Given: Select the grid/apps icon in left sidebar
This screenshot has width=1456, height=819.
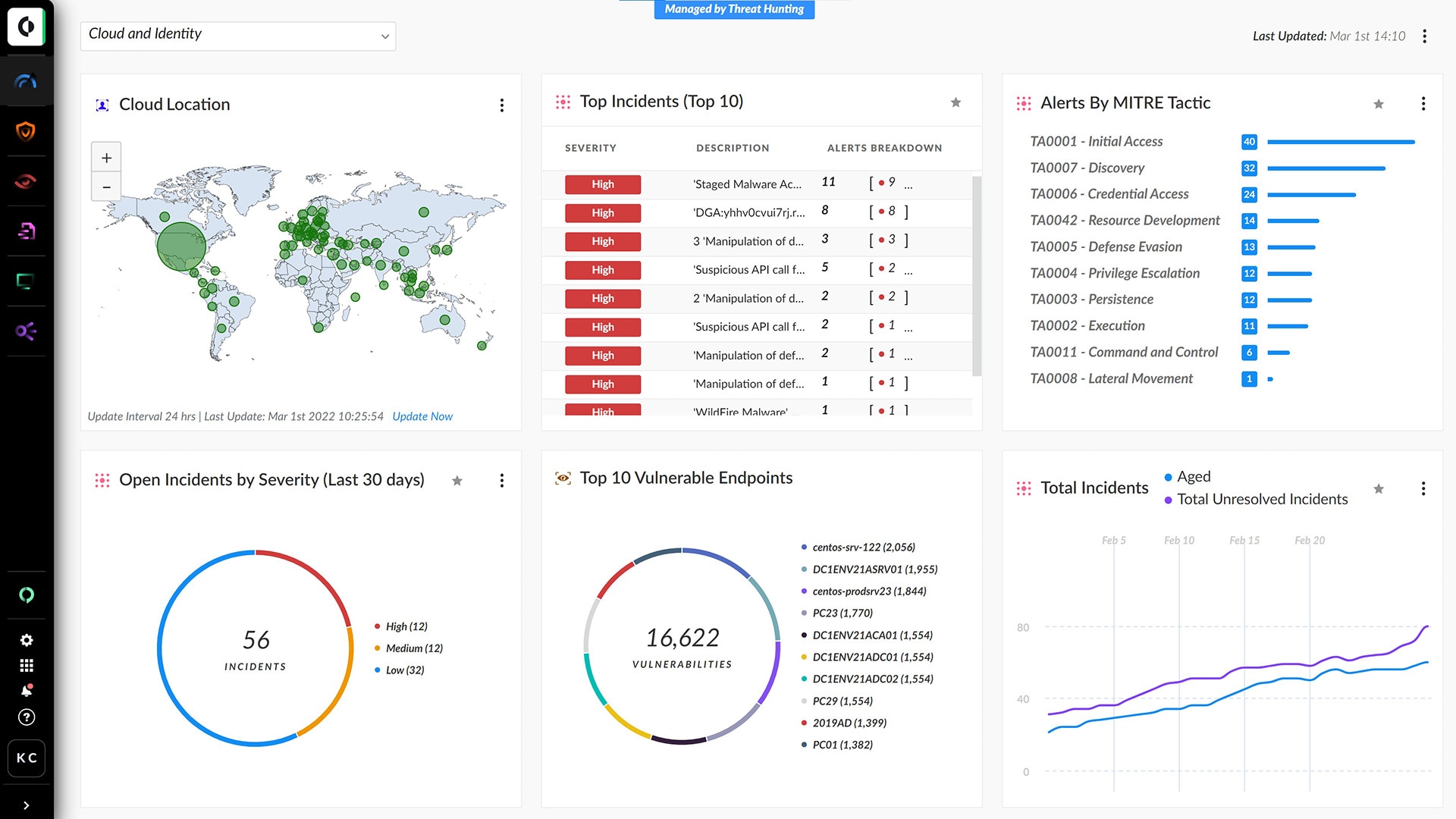Looking at the screenshot, I should [27, 664].
